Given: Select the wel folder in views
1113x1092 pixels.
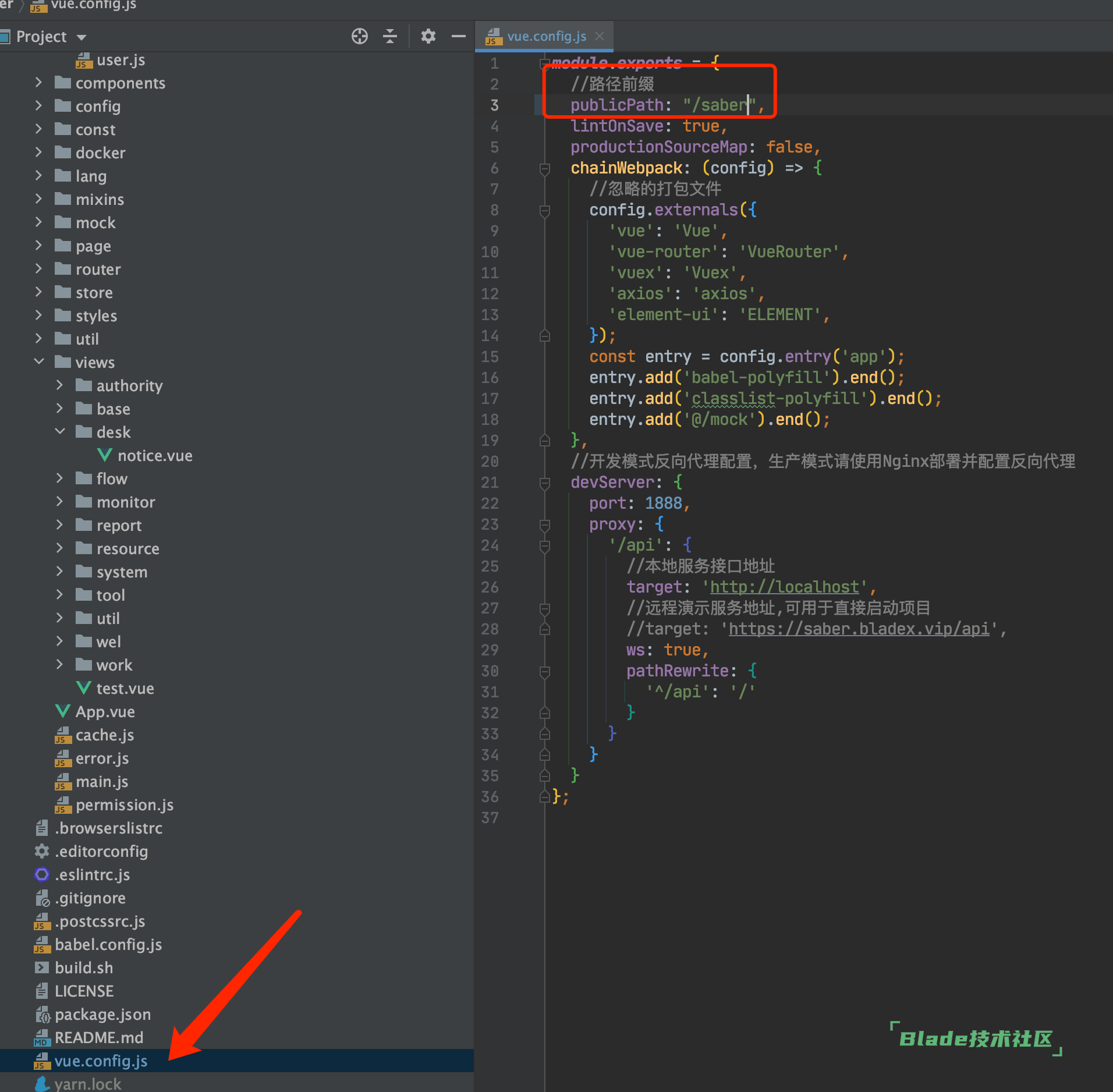Looking at the screenshot, I should pyautogui.click(x=236, y=641).
